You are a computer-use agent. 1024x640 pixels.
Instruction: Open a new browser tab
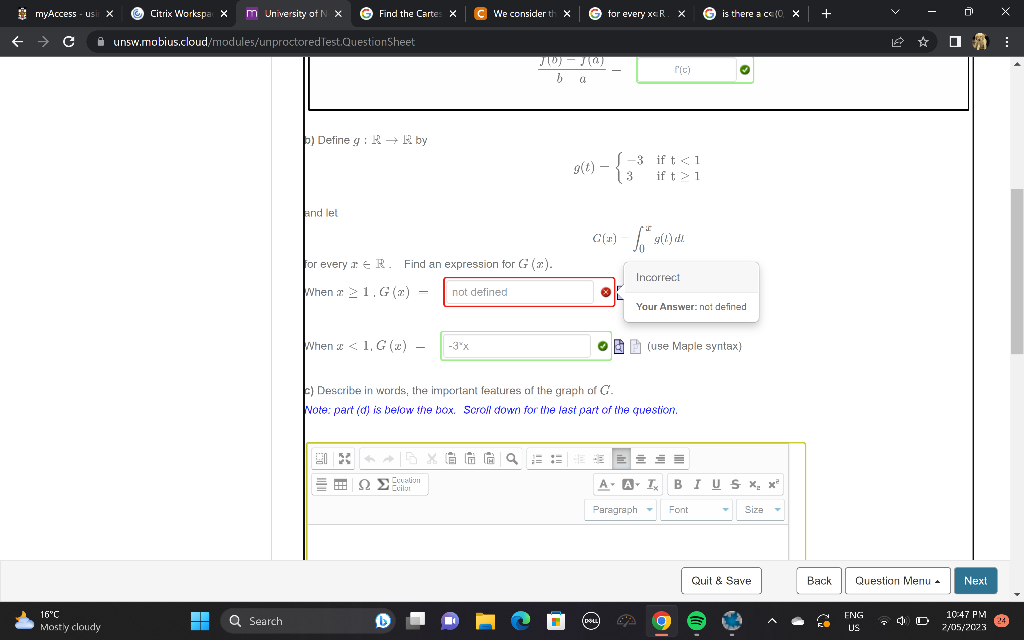point(826,13)
